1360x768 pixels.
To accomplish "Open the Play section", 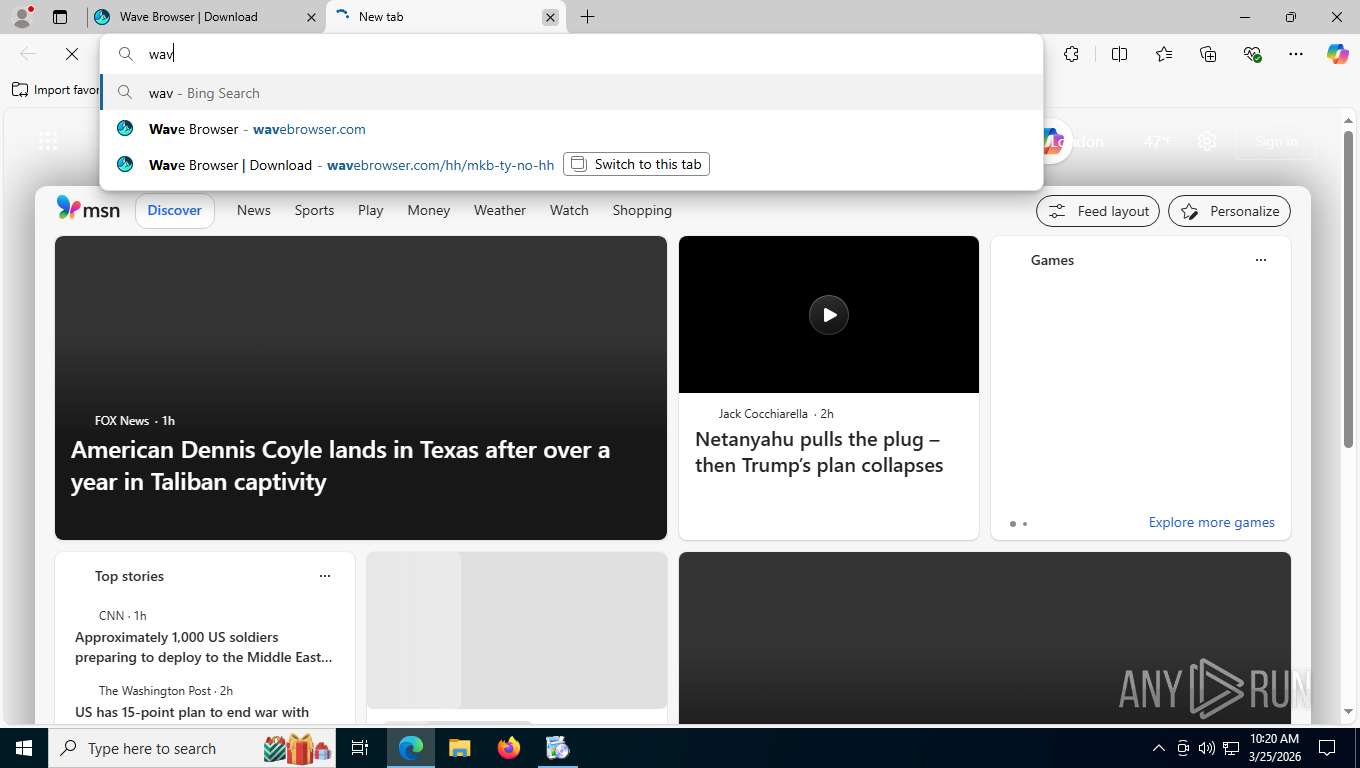I will click(371, 210).
